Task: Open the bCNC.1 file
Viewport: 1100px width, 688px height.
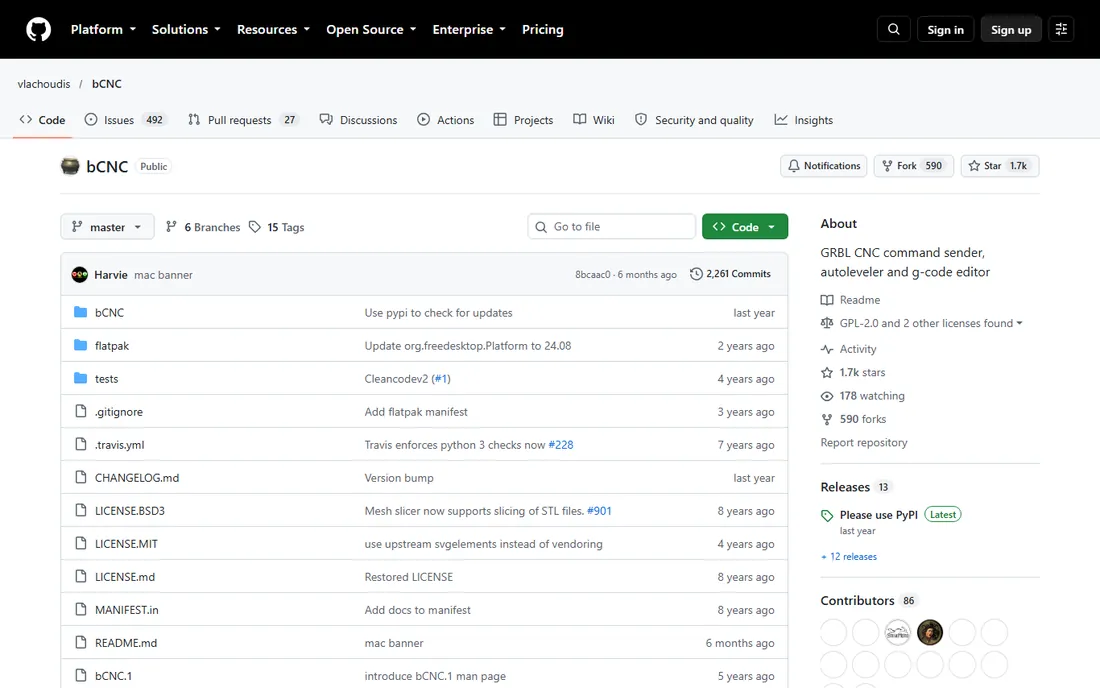Action: (x=113, y=675)
